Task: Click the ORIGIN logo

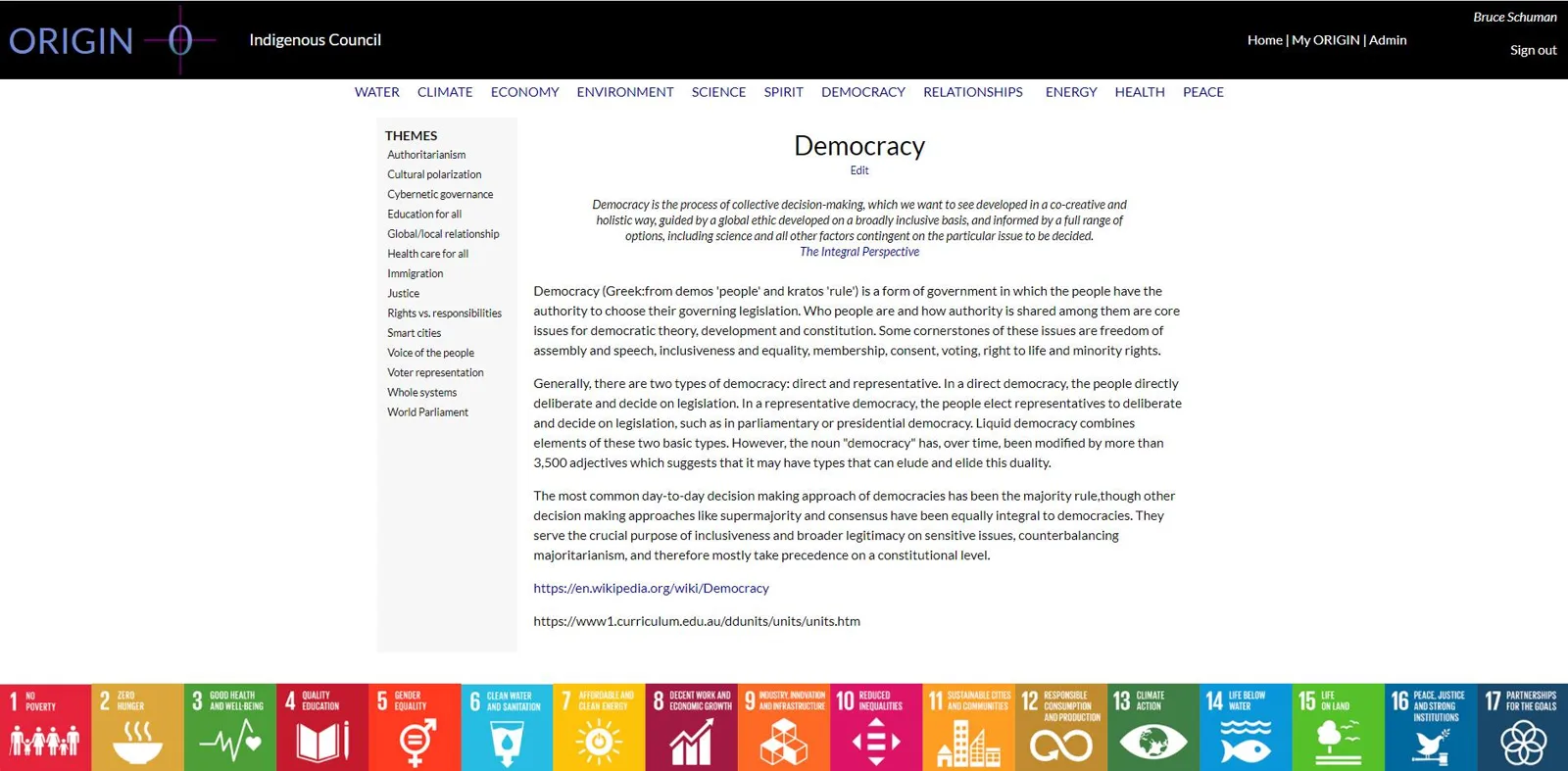Action: coord(112,40)
